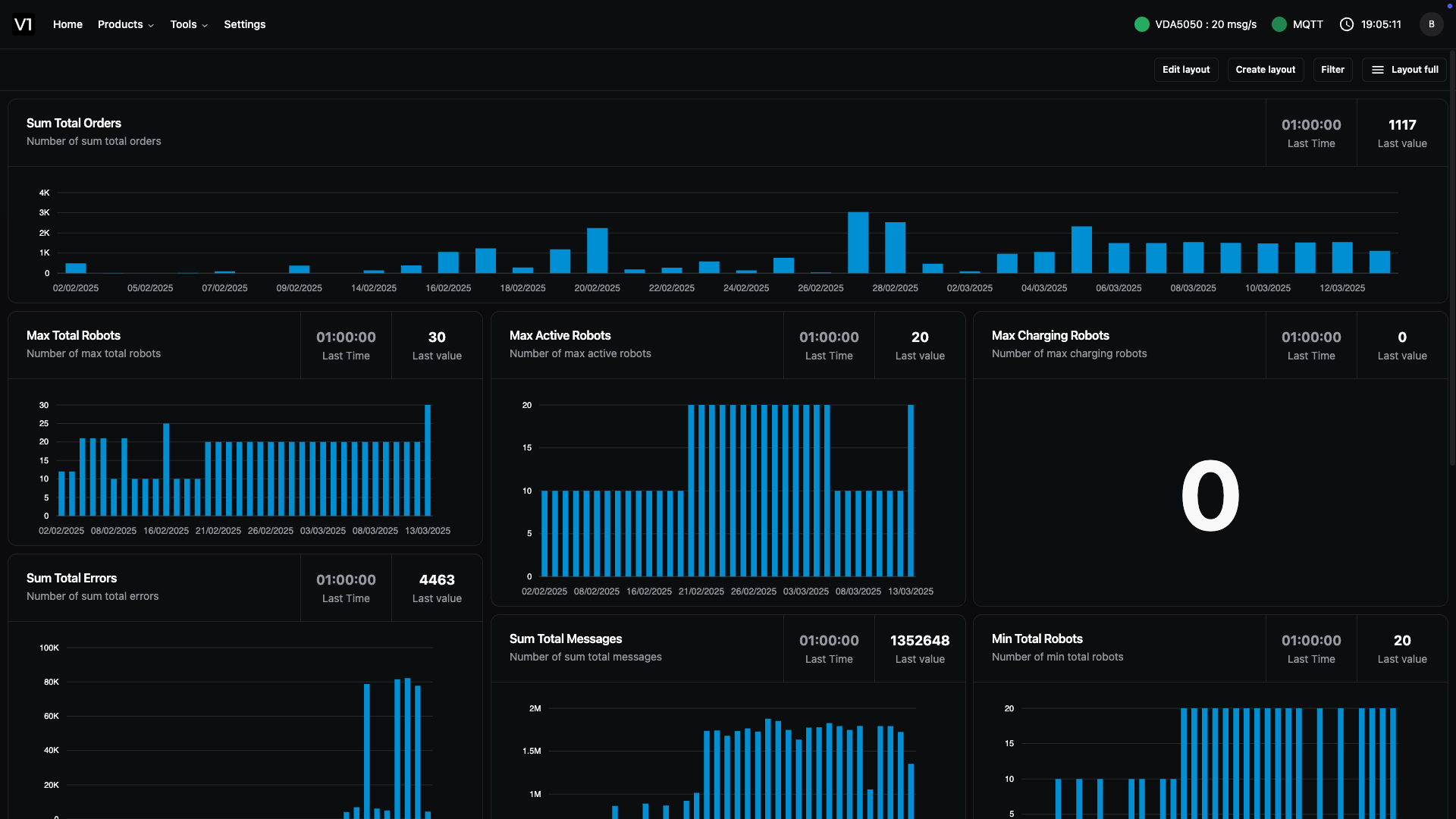Click the Max Active Robots title
Image resolution: width=1456 pixels, height=819 pixels.
point(560,335)
